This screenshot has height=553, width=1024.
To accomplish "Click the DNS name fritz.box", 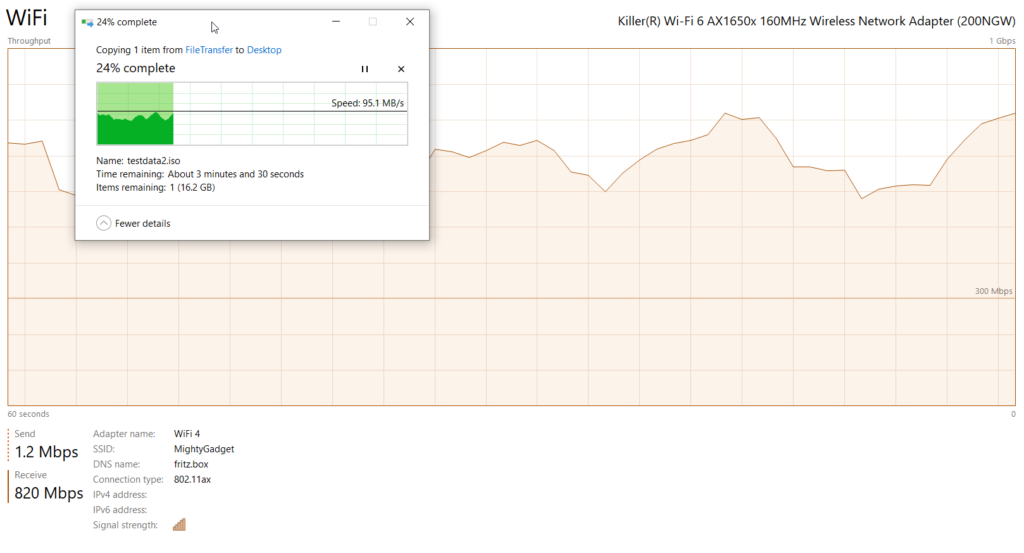I will pos(190,464).
